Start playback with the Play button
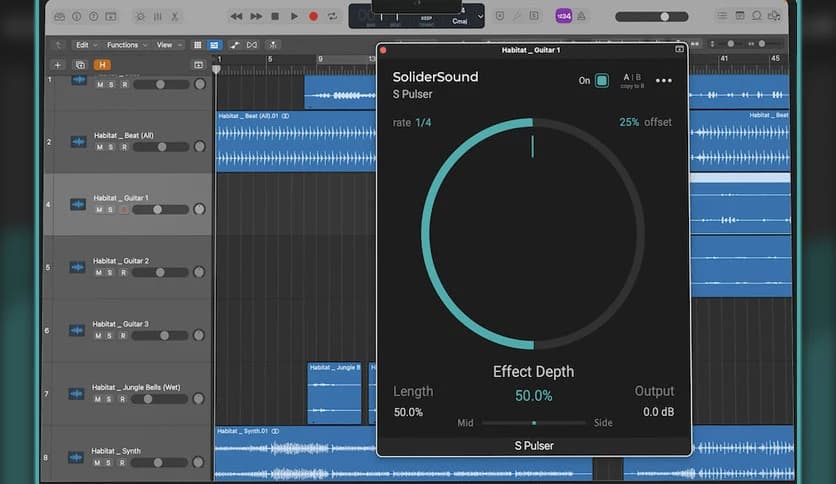Screen dimensions: 836x484 click(294, 17)
